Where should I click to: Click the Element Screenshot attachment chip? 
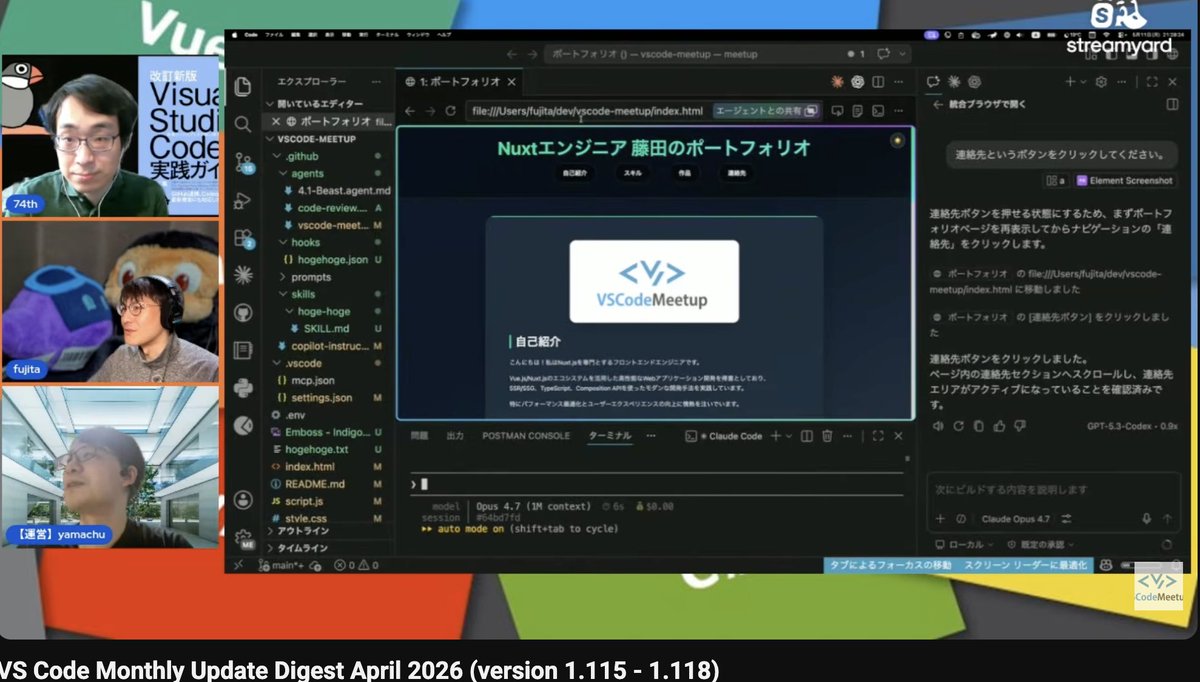pos(1125,181)
